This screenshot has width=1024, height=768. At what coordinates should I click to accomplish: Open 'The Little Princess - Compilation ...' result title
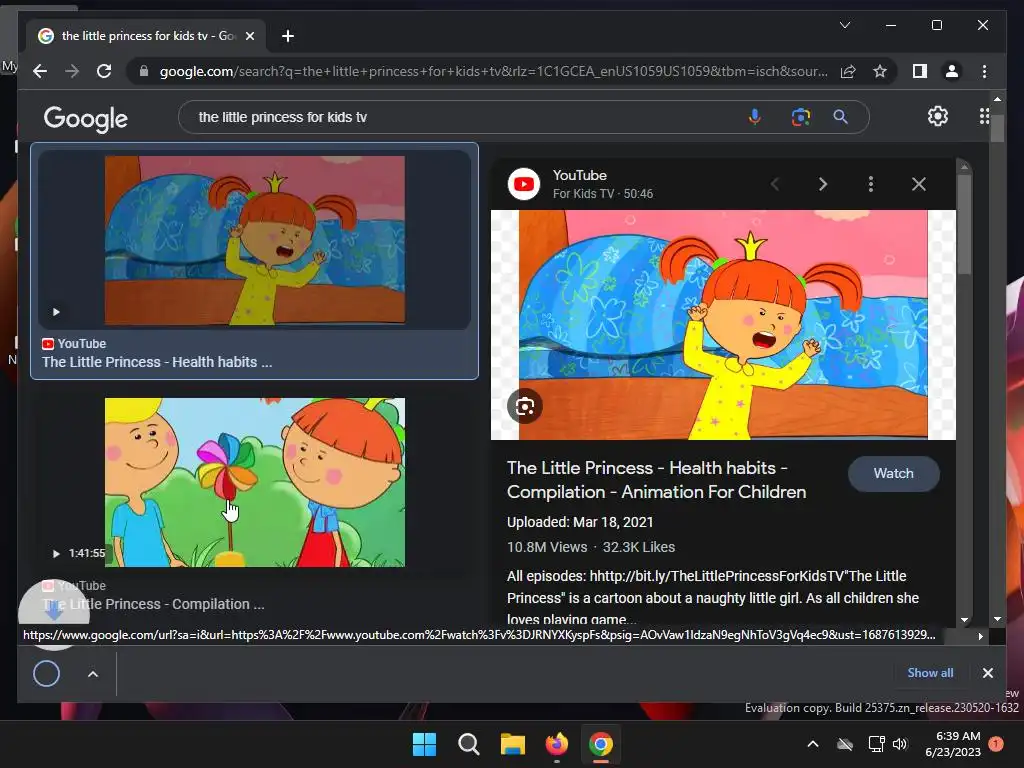153,604
